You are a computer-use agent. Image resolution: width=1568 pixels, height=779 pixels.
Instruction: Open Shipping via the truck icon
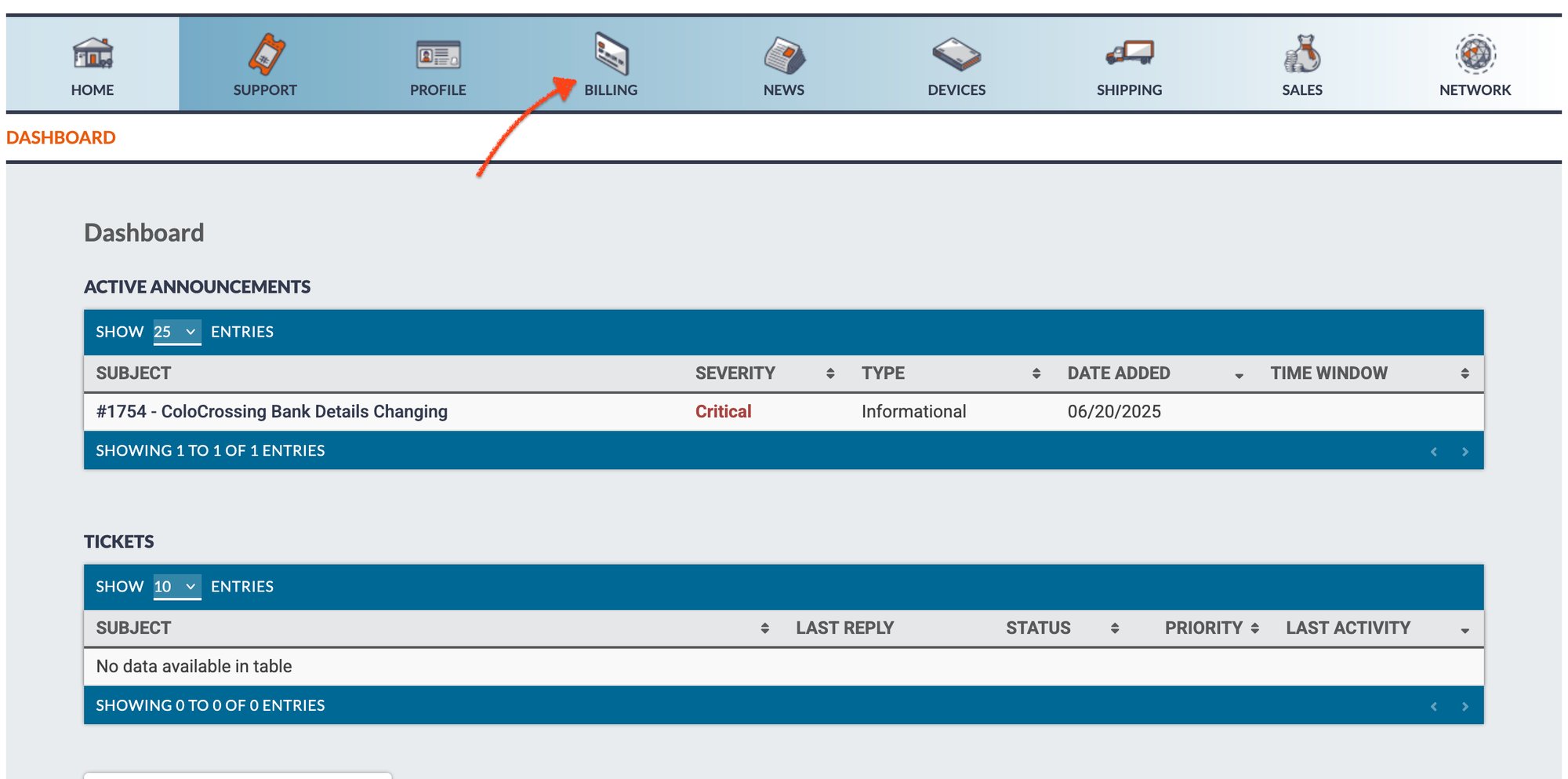(1130, 53)
